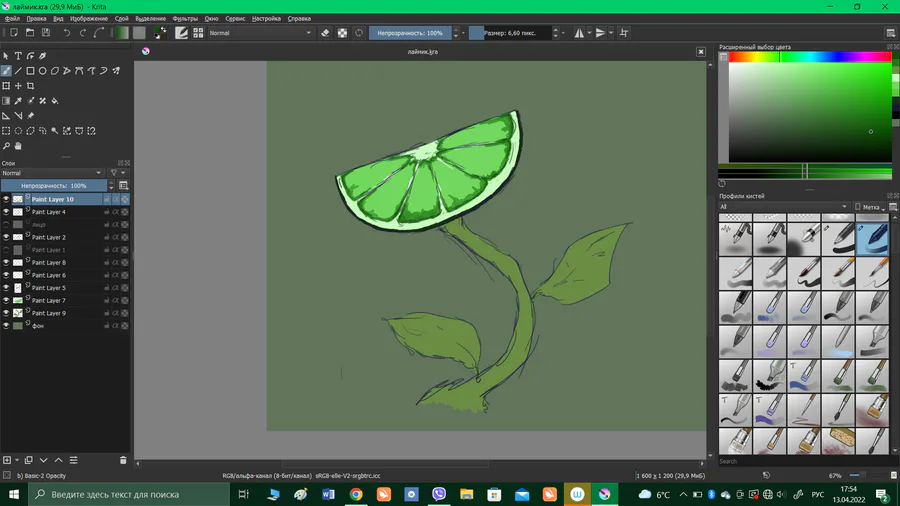Open Chrome from the taskbar
This screenshot has height=506, width=900.
click(x=356, y=494)
